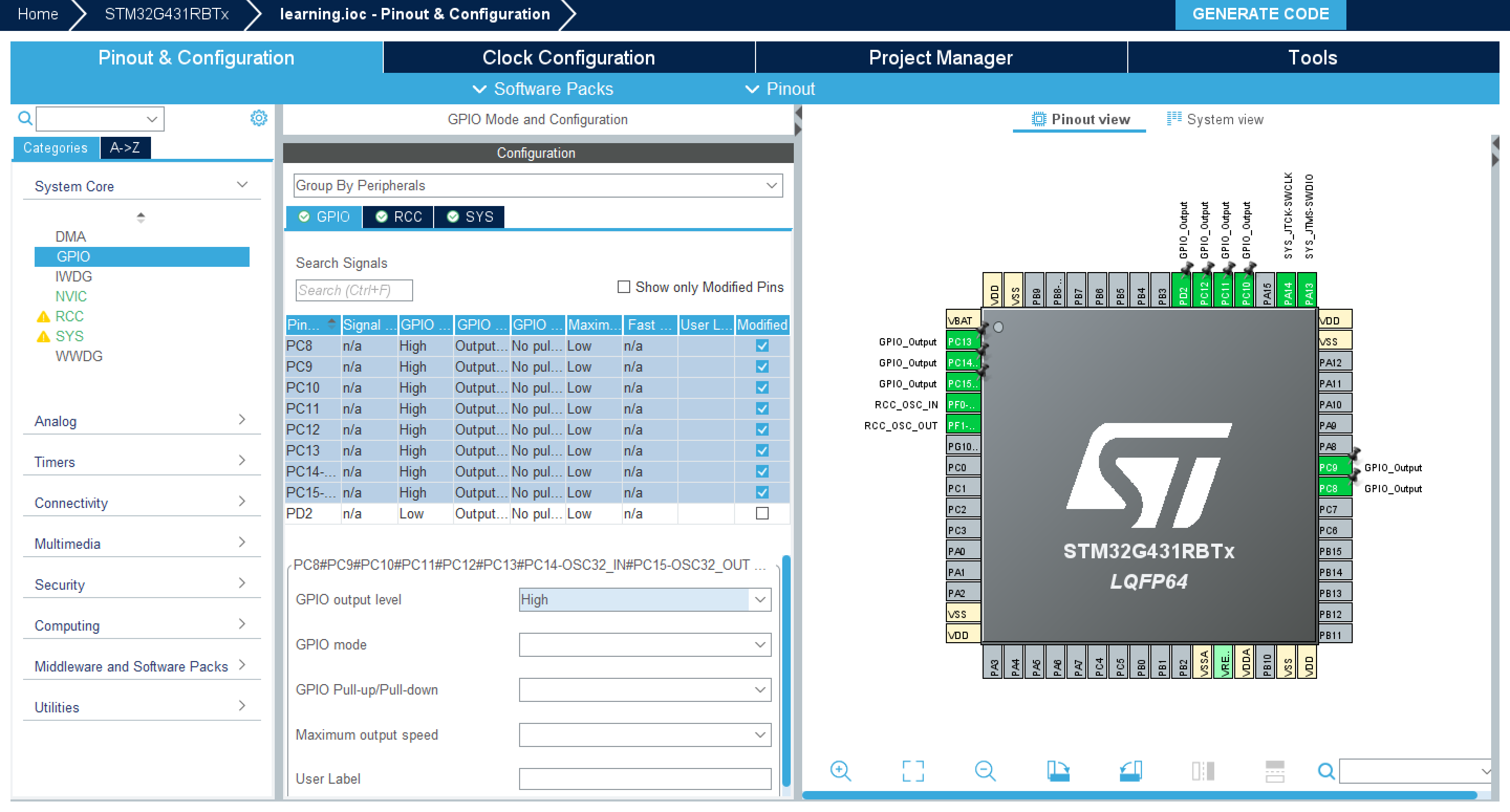Click the zoom in magnifier icon

pyautogui.click(x=840, y=771)
